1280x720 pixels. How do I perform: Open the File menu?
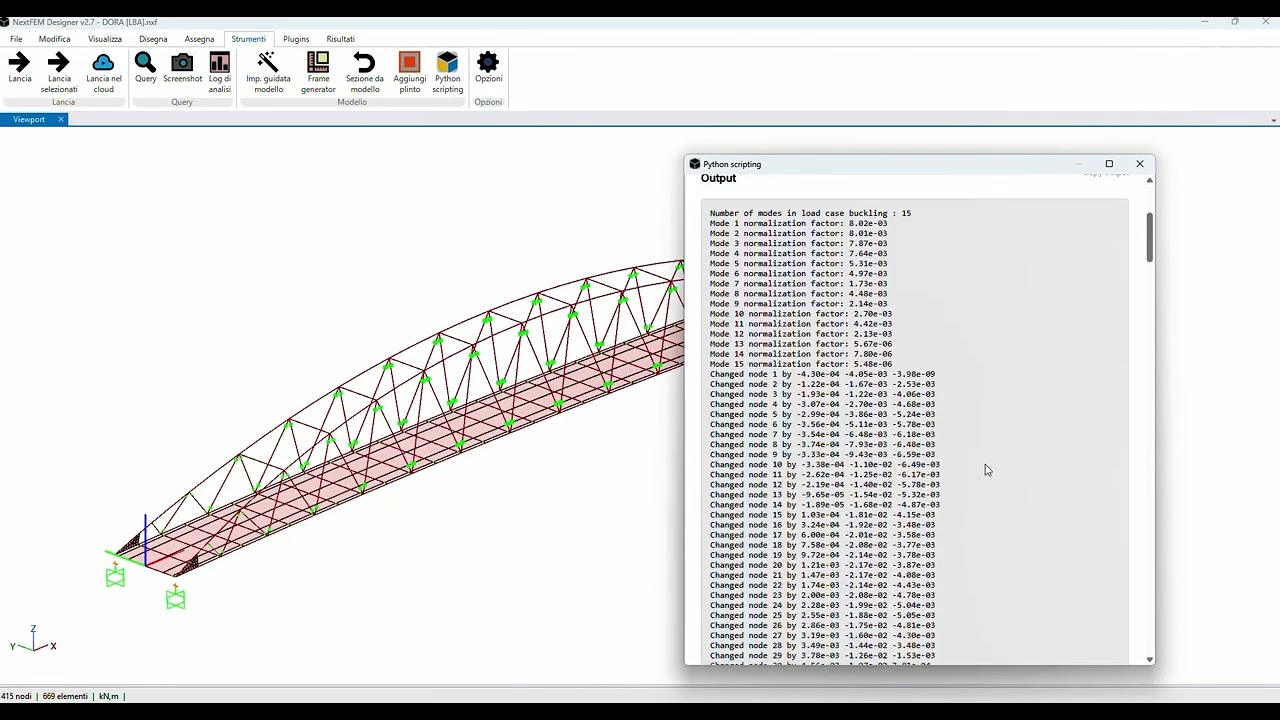coord(16,39)
